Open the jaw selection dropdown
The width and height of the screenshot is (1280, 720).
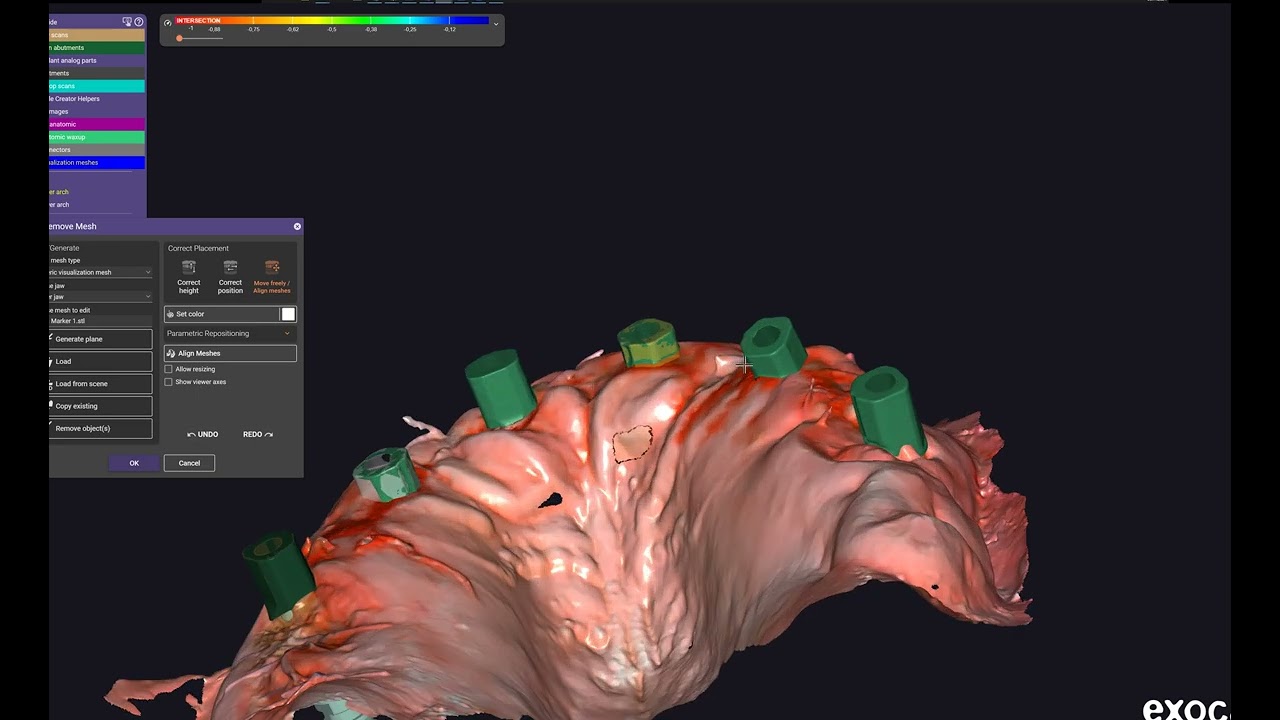tap(100, 297)
